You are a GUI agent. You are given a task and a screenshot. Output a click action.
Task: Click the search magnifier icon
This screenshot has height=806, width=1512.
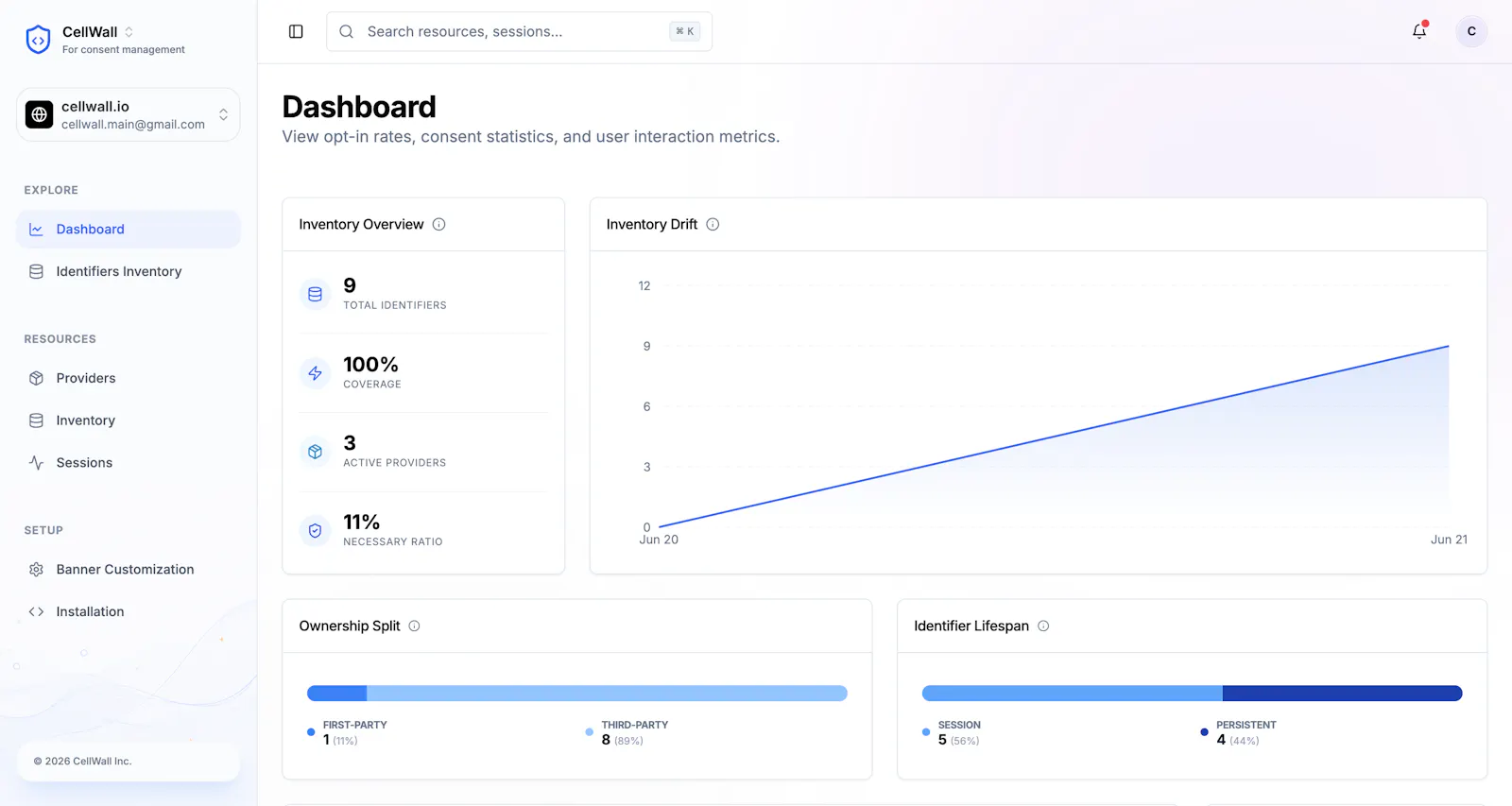click(x=347, y=32)
